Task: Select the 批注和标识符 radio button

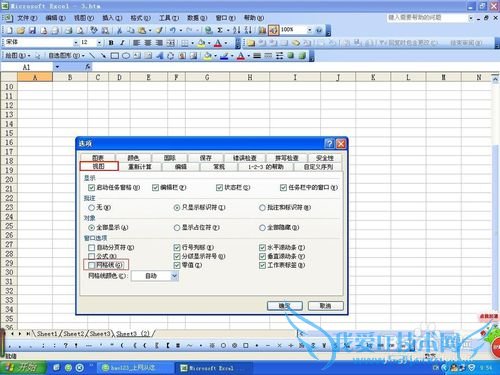Action: point(262,208)
